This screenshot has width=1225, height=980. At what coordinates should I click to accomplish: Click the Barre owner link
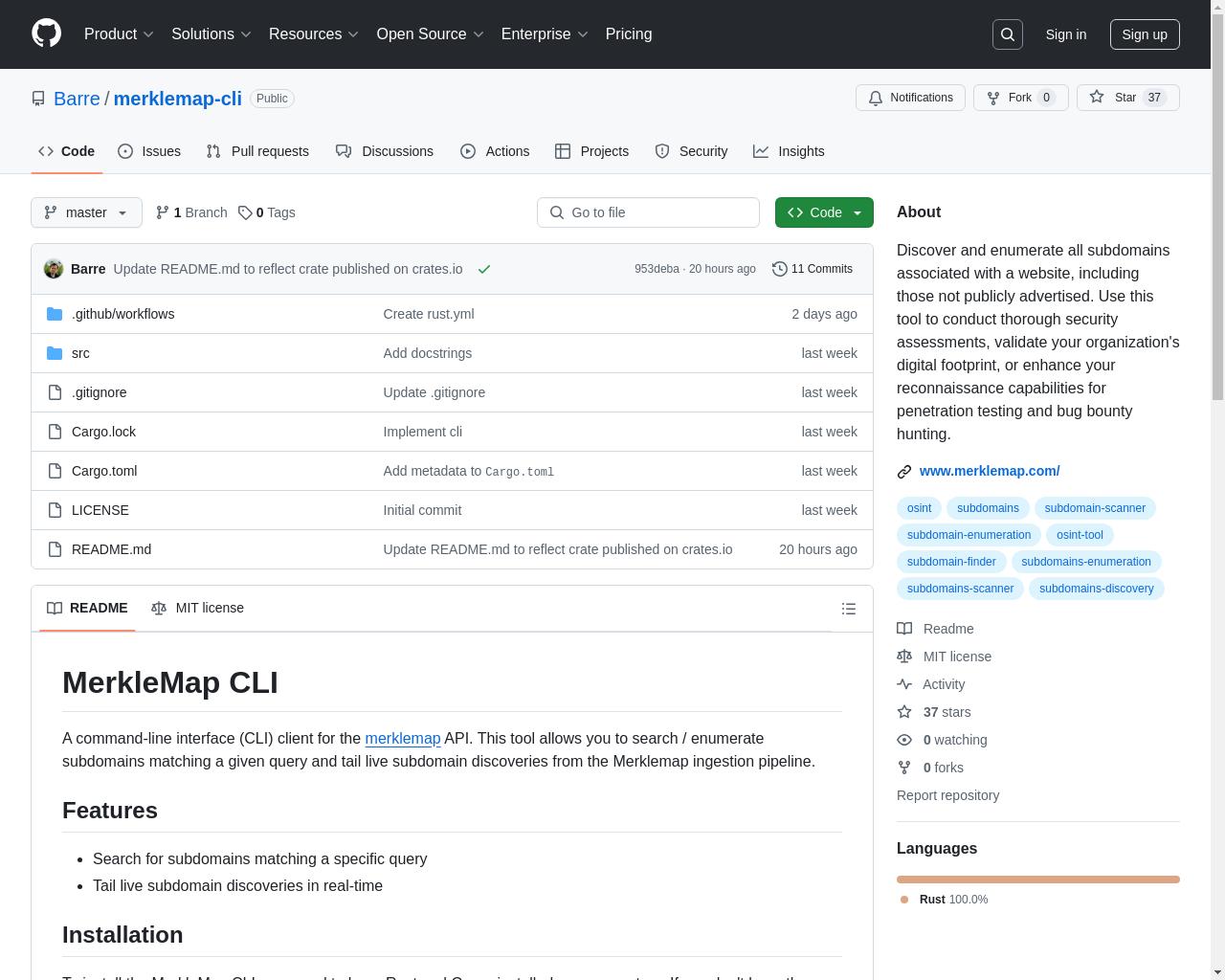point(77,99)
